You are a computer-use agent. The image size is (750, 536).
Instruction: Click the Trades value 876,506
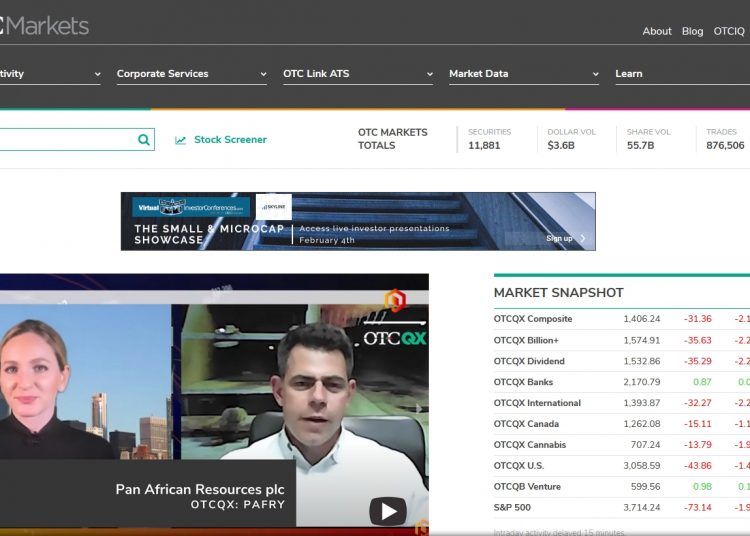[x=725, y=145]
